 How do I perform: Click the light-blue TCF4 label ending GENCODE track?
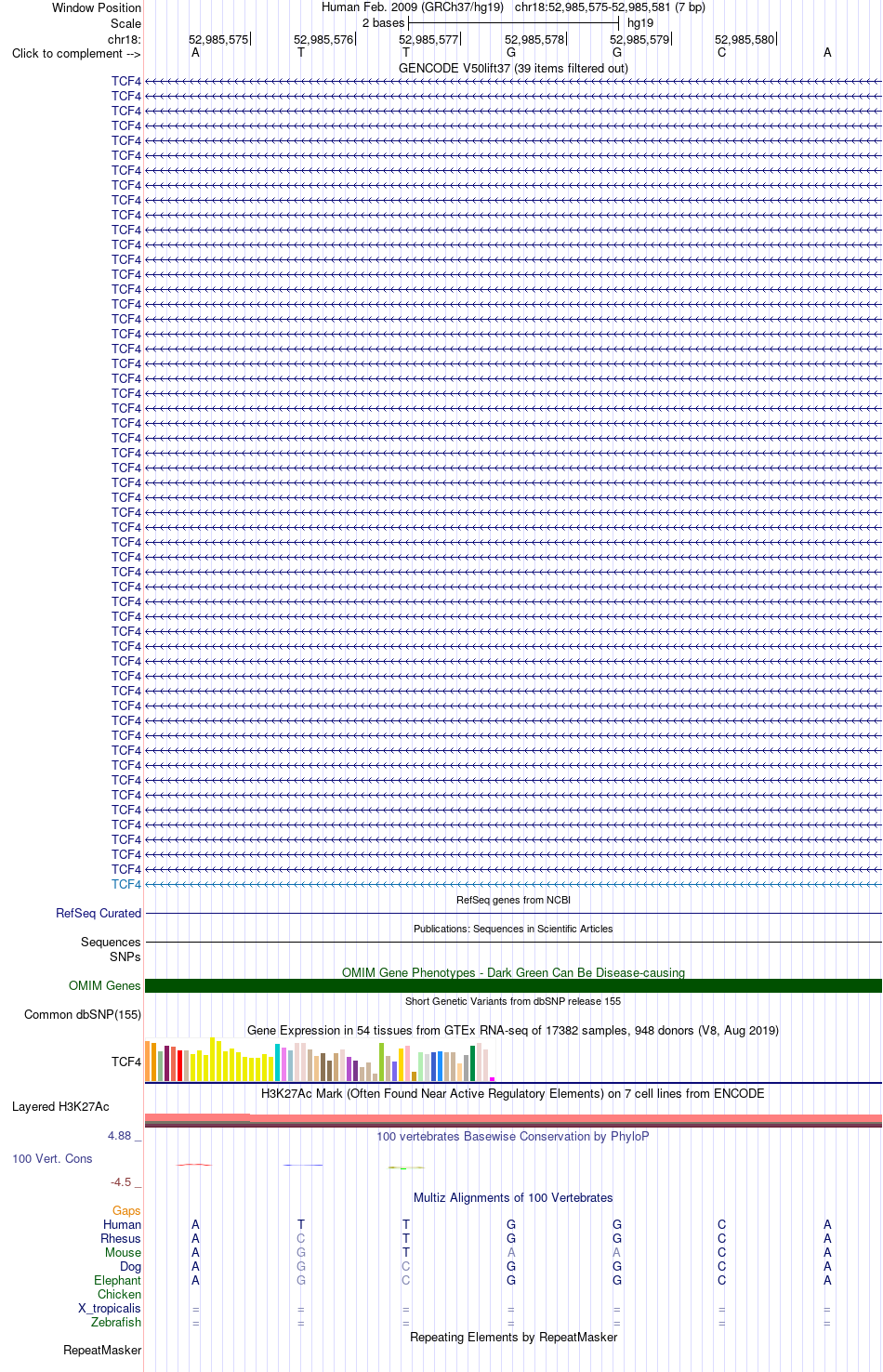tap(126, 884)
